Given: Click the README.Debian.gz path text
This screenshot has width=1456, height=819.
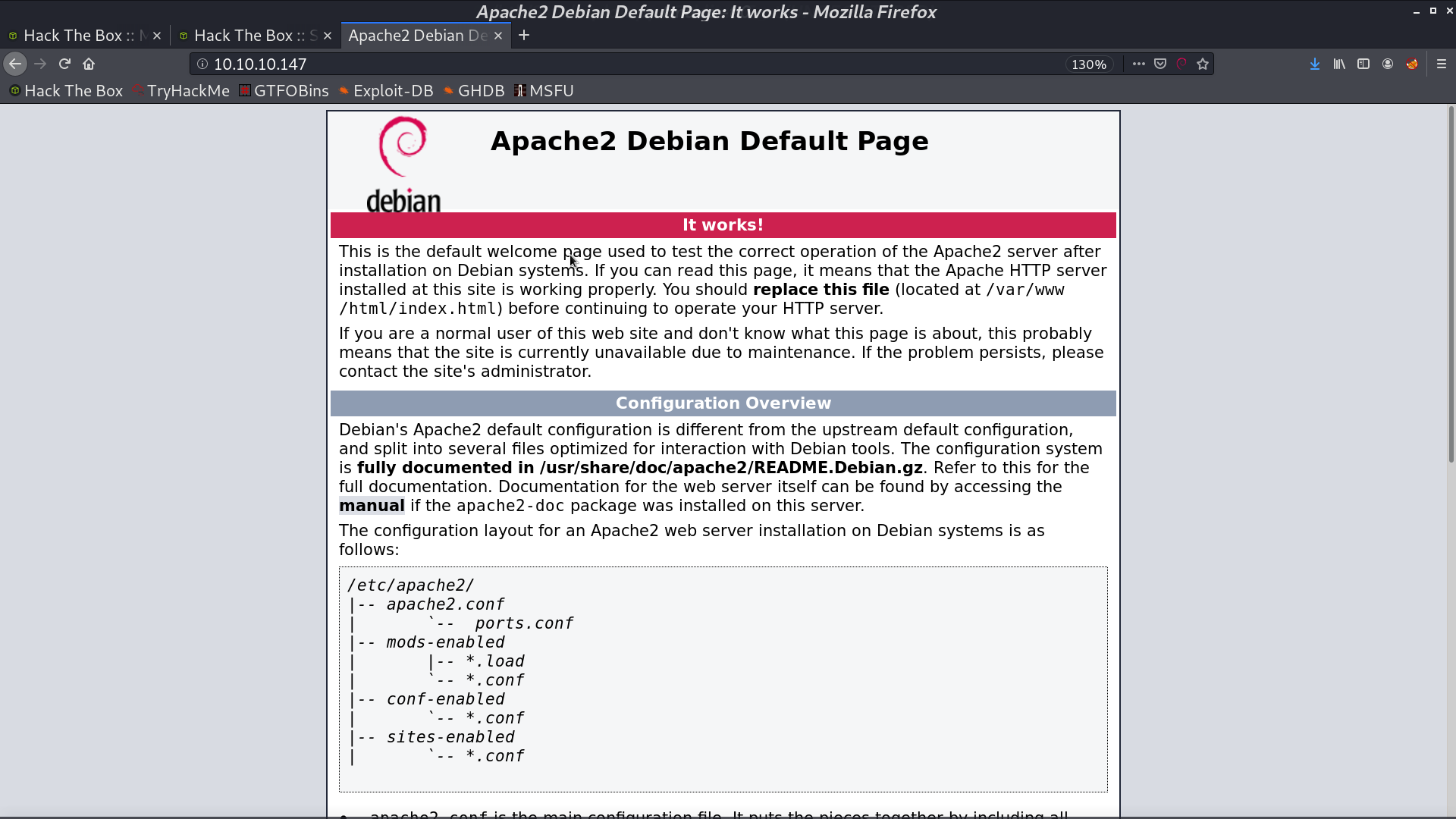Looking at the screenshot, I should tap(731, 468).
